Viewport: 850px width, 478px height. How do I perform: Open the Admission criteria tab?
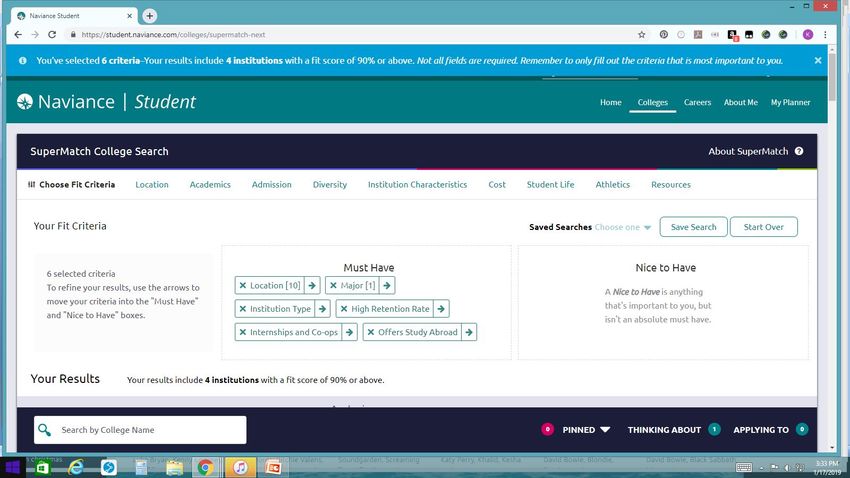[272, 184]
